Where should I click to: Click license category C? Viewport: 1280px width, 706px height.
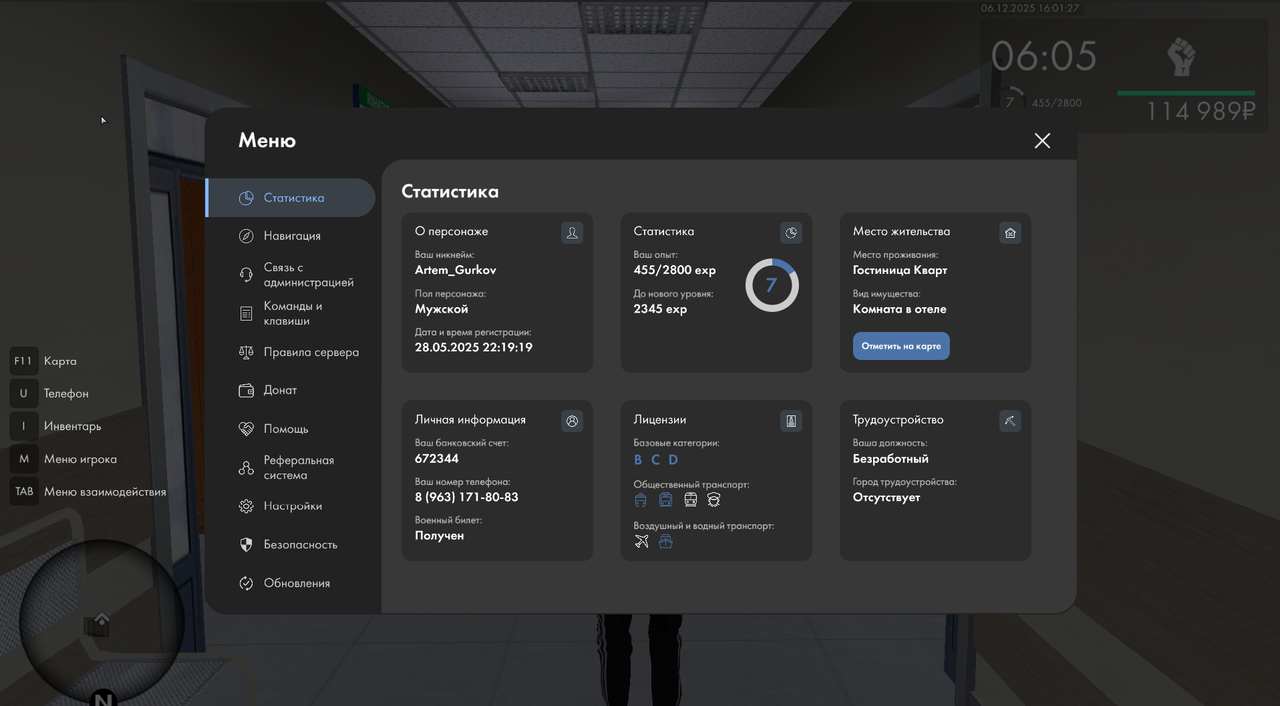click(656, 460)
